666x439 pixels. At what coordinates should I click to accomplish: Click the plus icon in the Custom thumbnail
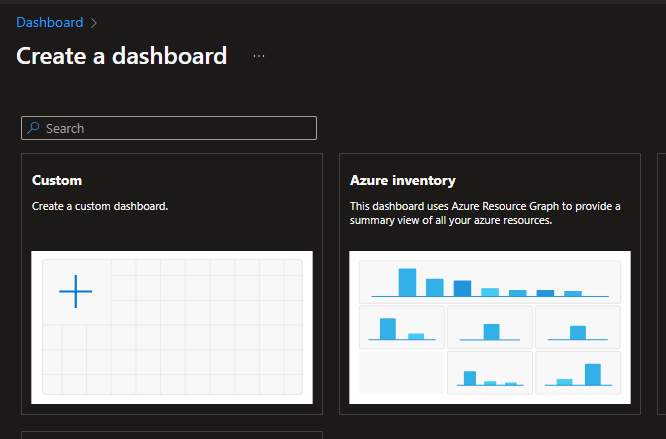point(76,291)
